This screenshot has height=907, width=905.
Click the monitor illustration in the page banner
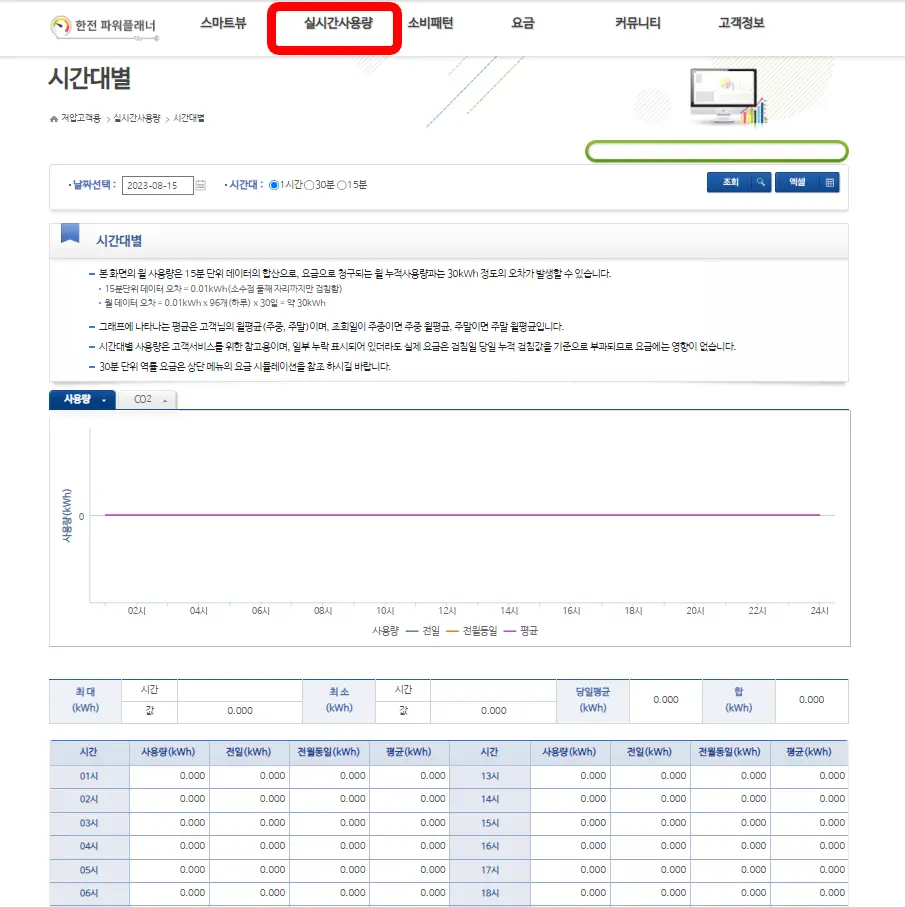coord(724,90)
